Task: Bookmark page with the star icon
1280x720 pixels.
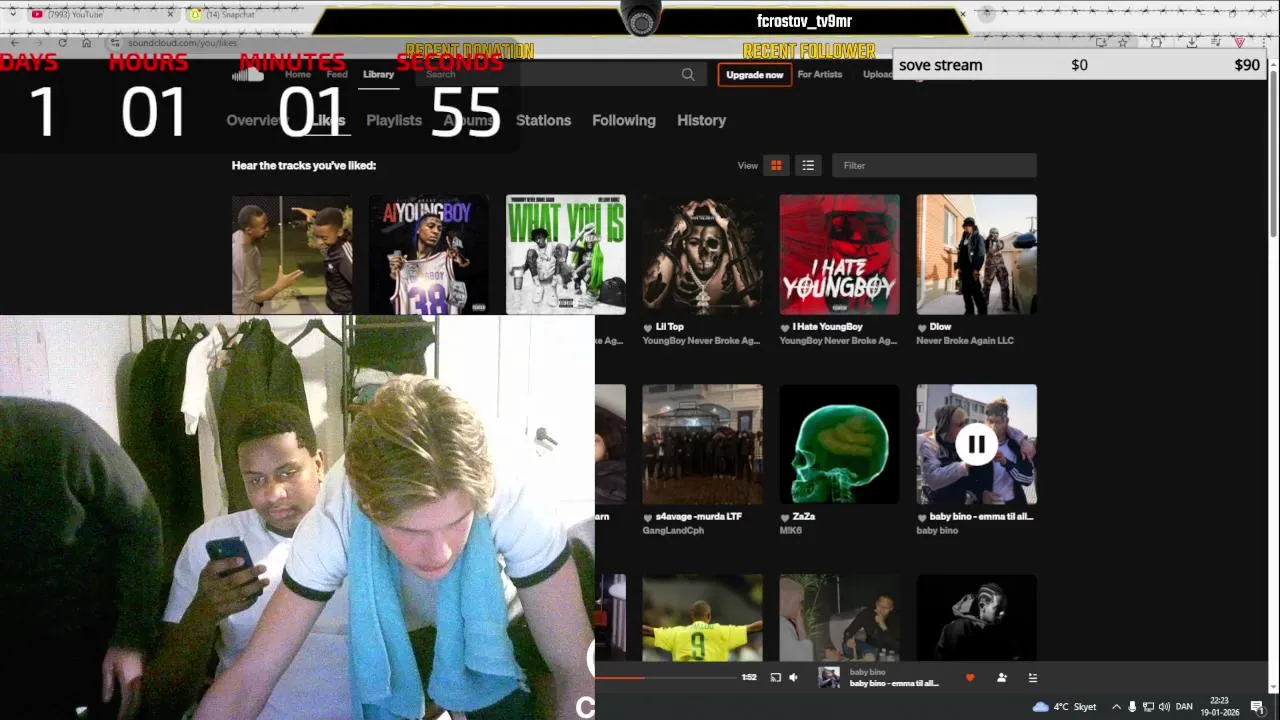Action: [x=1123, y=43]
